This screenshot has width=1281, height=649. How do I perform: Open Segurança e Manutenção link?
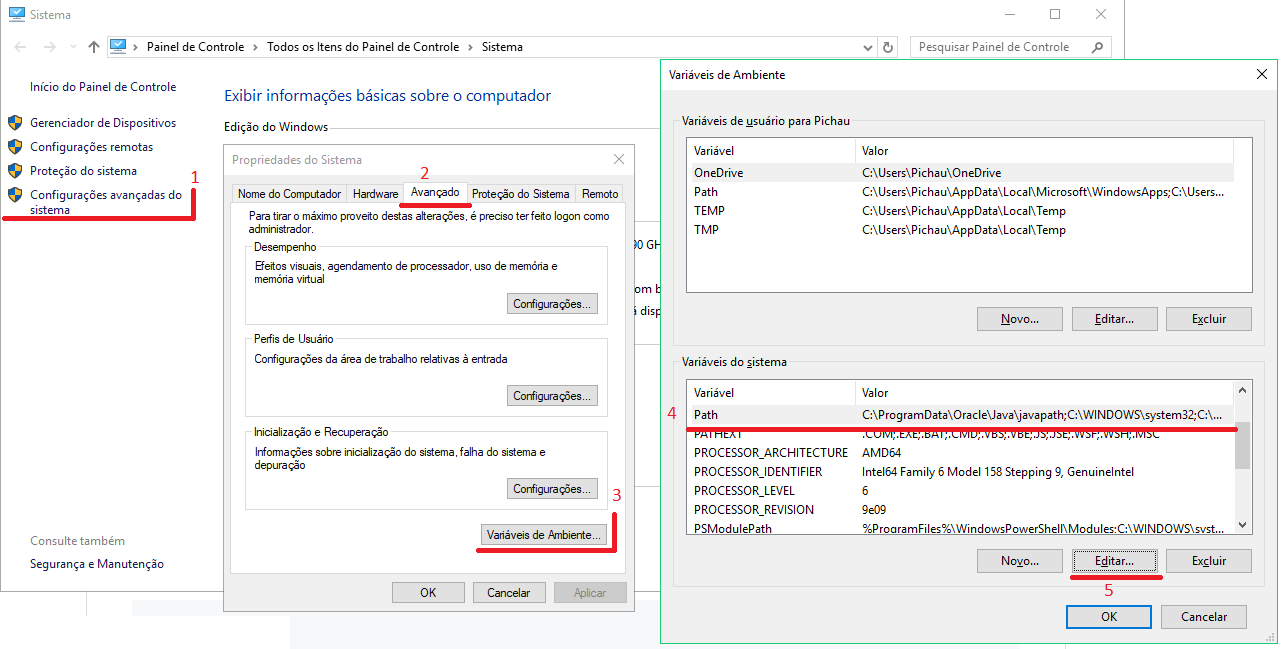tap(97, 564)
